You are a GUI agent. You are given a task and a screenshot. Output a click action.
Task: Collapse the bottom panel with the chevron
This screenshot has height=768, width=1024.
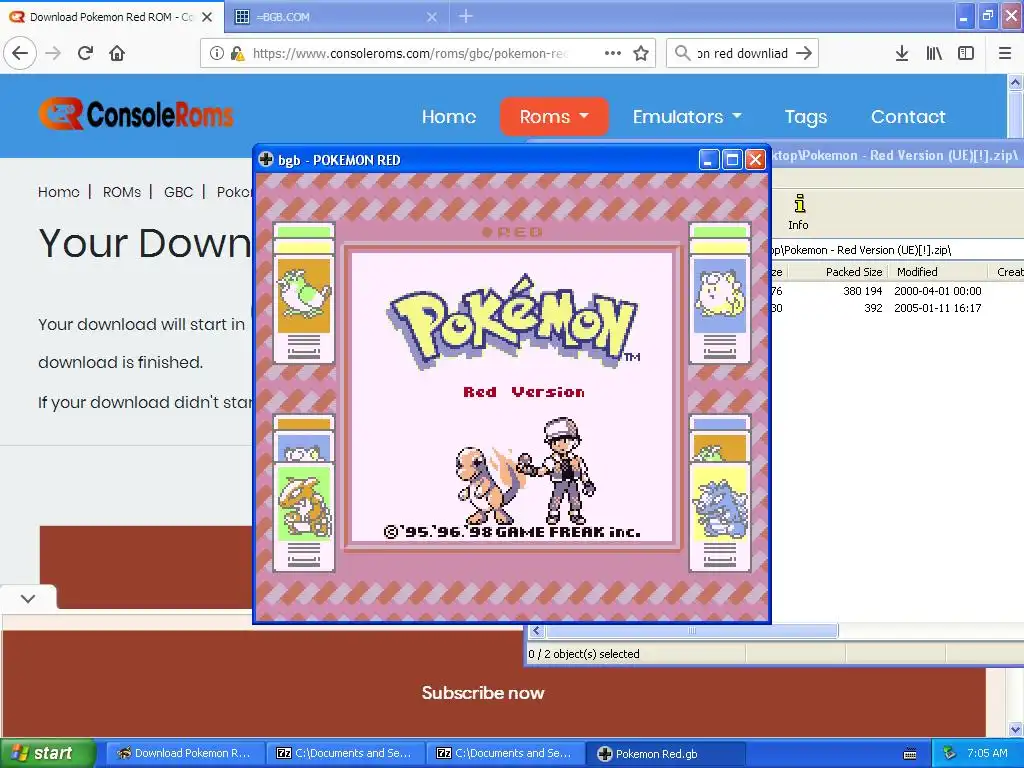pos(28,598)
